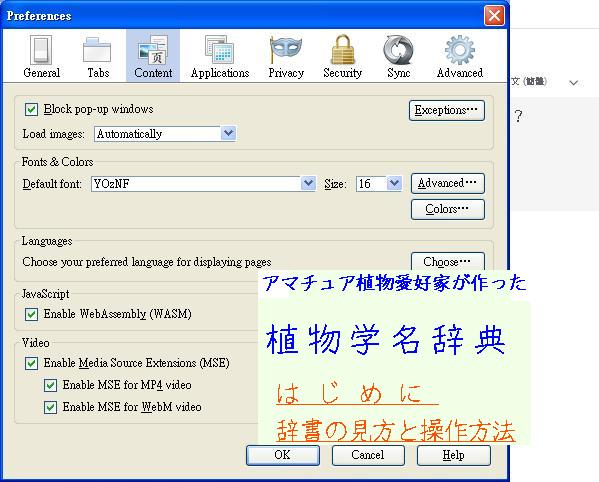This screenshot has height=482, width=599.
Task: Open the Applications pane icon
Action: 220,50
